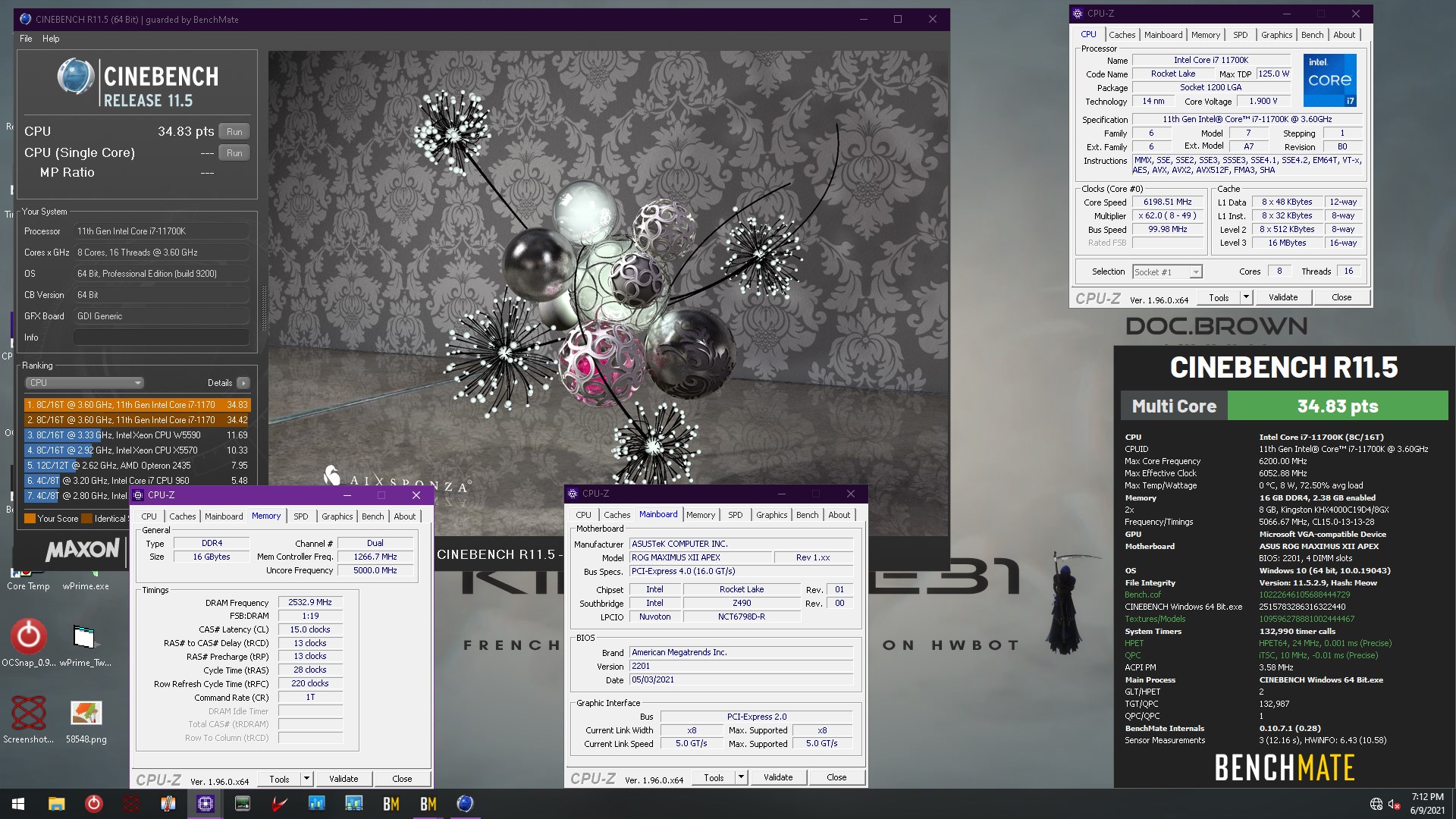The image size is (1456, 819).
Task: Select the AMD Opteron 2435 ranking entry
Action: pos(136,466)
